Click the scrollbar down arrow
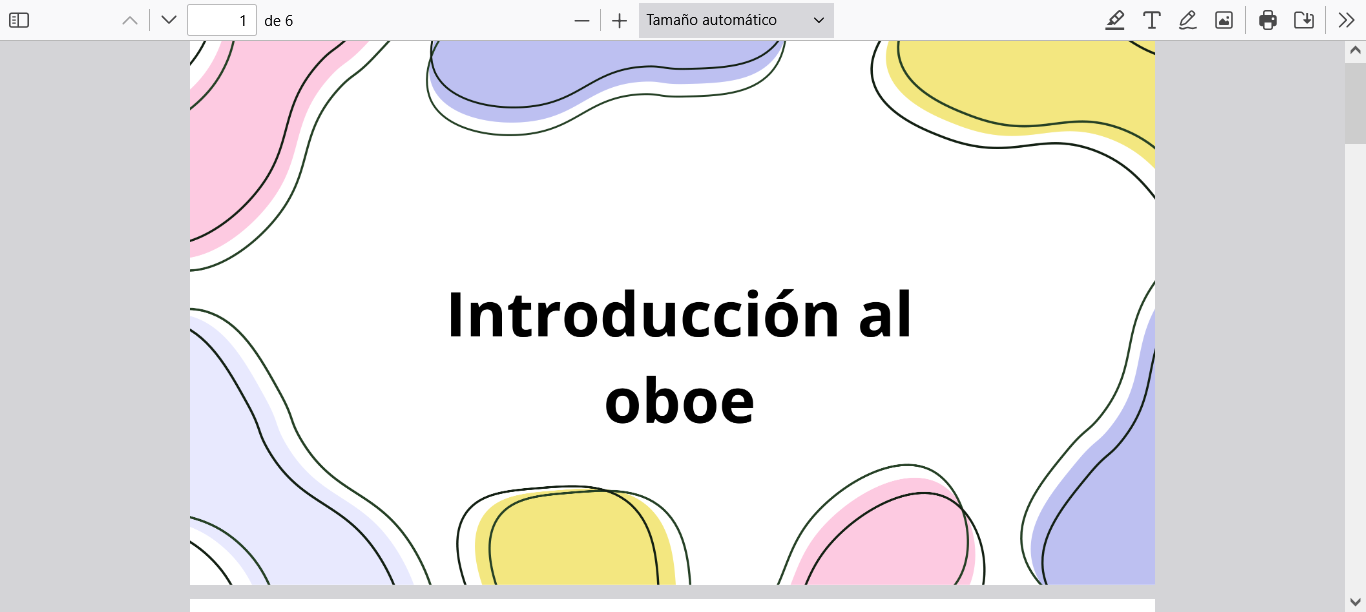Image resolution: width=1366 pixels, height=612 pixels. (1355, 602)
